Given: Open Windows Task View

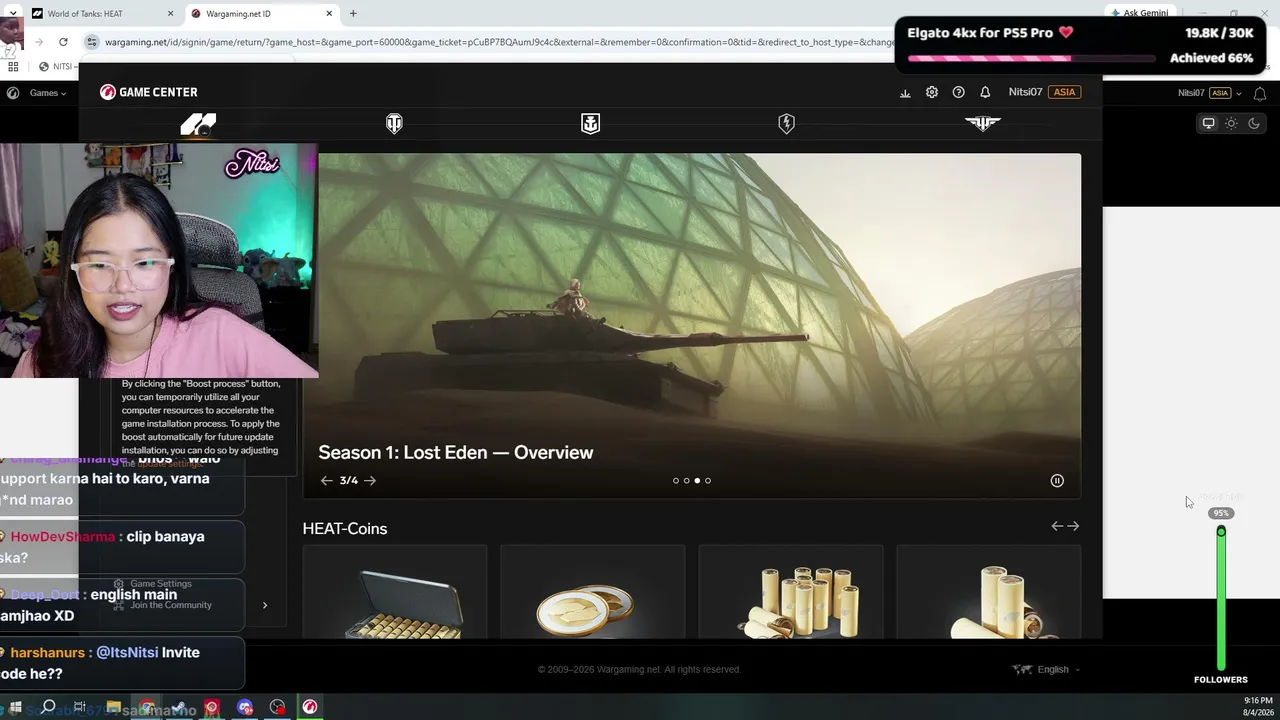Looking at the screenshot, I should pyautogui.click(x=80, y=707).
